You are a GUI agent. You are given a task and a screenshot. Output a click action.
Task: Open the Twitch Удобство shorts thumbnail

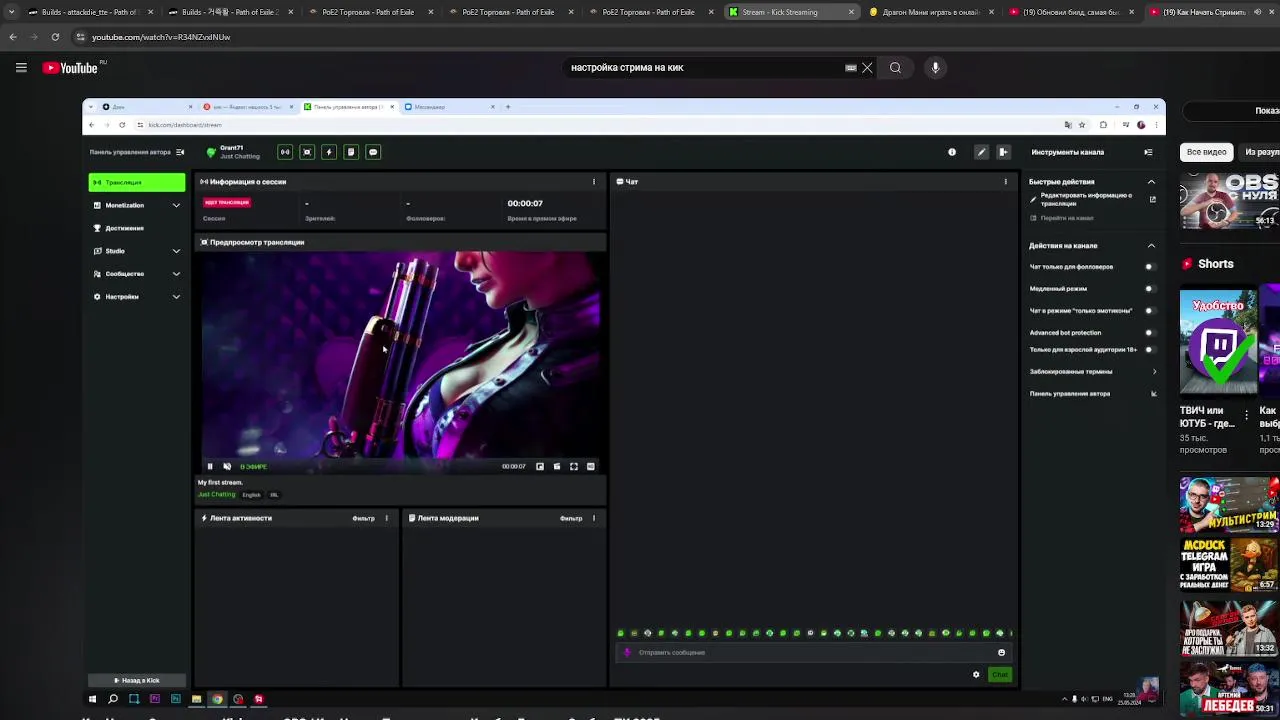point(1218,342)
